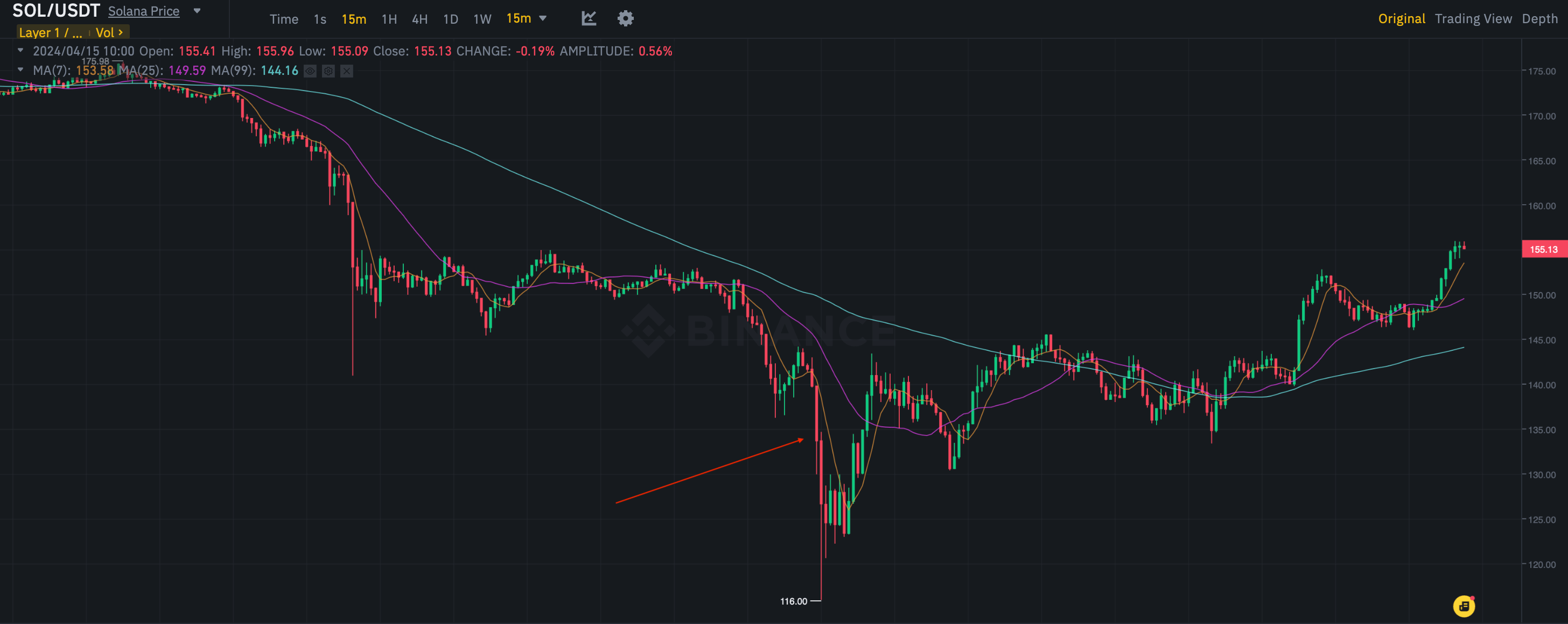Image resolution: width=1568 pixels, height=624 pixels.
Task: Select the 1s time interval
Action: tap(319, 19)
